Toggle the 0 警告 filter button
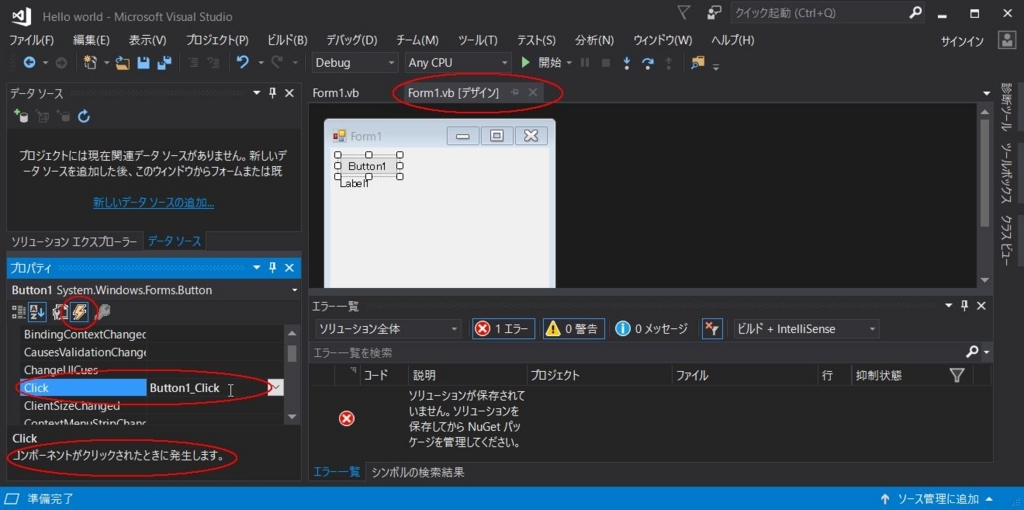Viewport: 1024px width, 510px height. pos(573,329)
